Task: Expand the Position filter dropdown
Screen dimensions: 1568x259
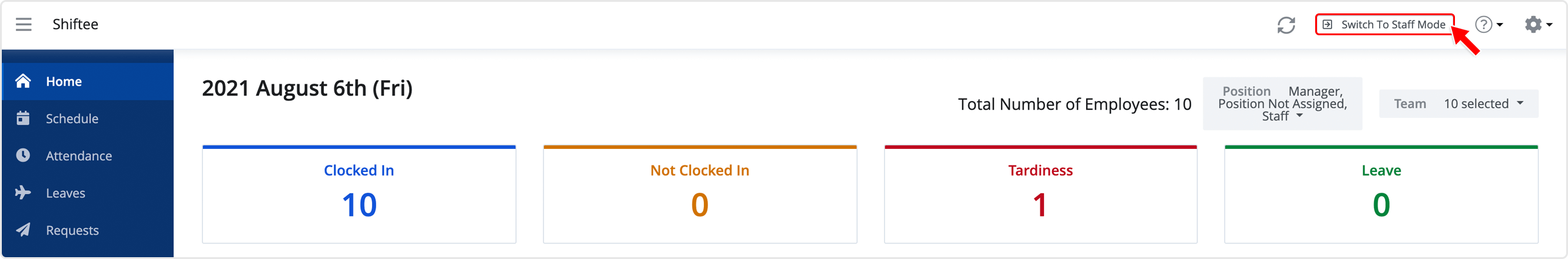Action: pos(1282,103)
